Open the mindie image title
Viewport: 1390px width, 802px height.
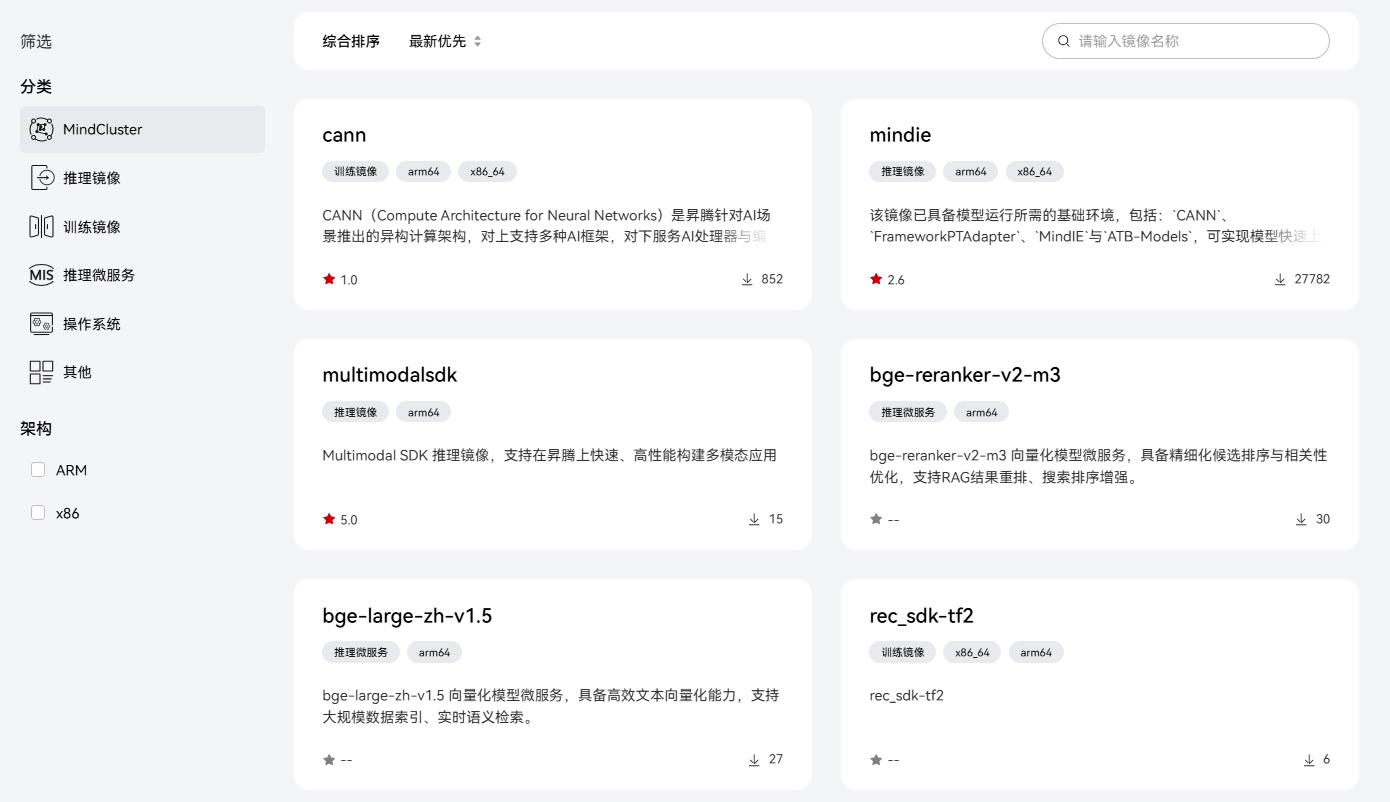click(900, 135)
